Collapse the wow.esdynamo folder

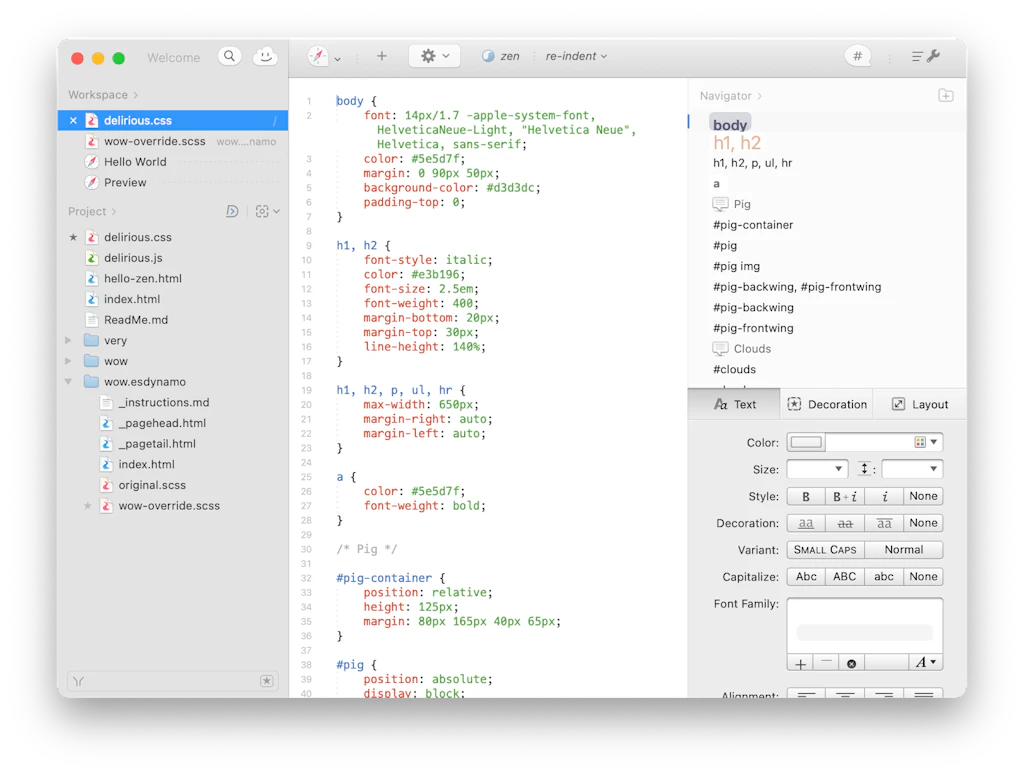click(x=68, y=381)
